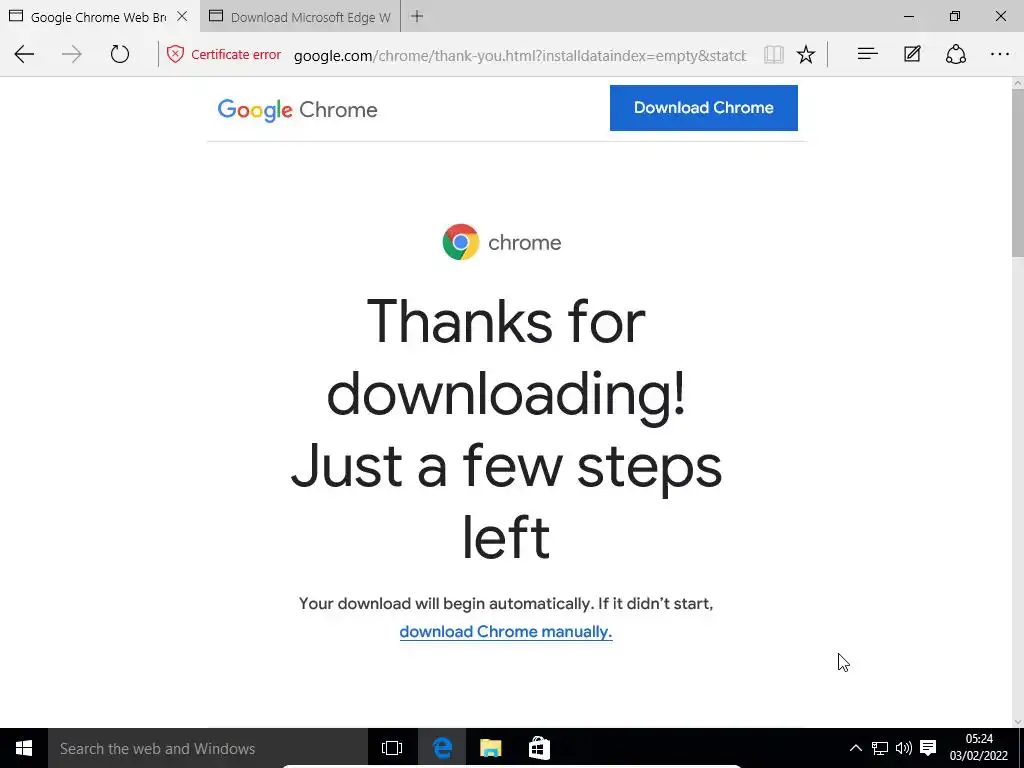Open the Store icon on taskbar

click(539, 748)
